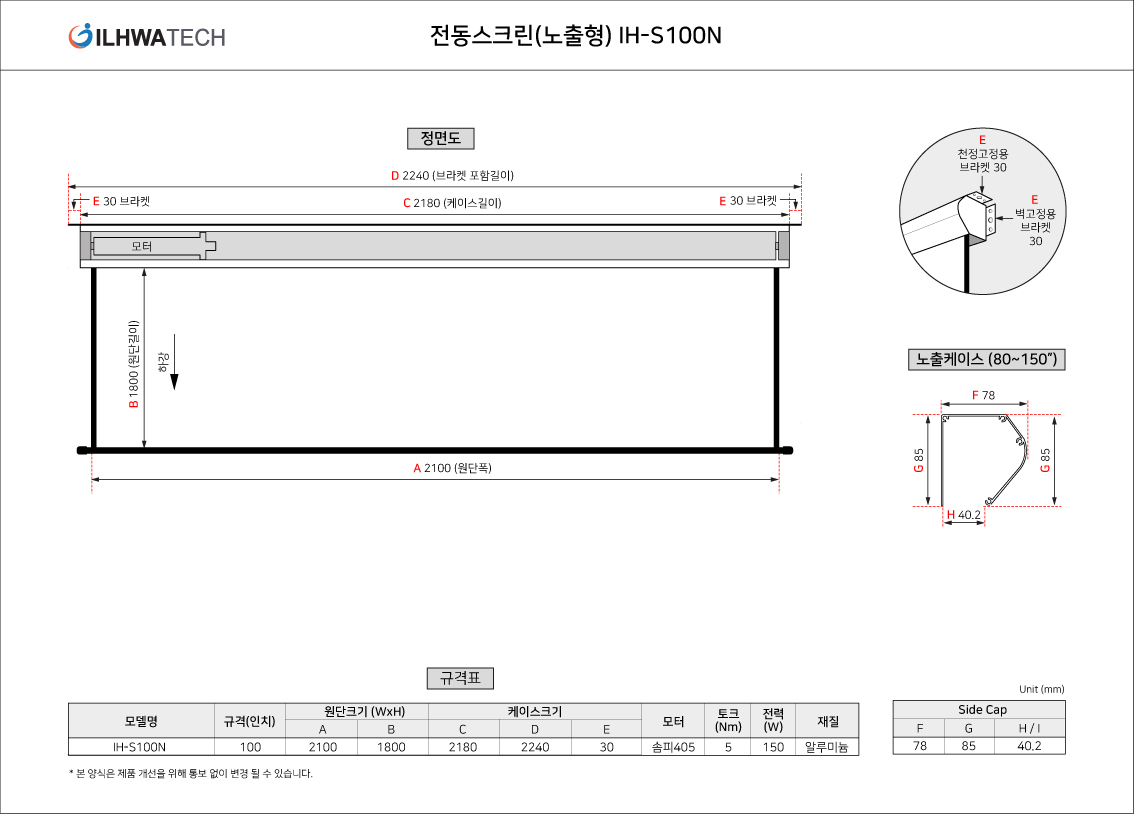Click the H 40.2 dimension label
Screen dimensions: 1134x814
coord(963,515)
